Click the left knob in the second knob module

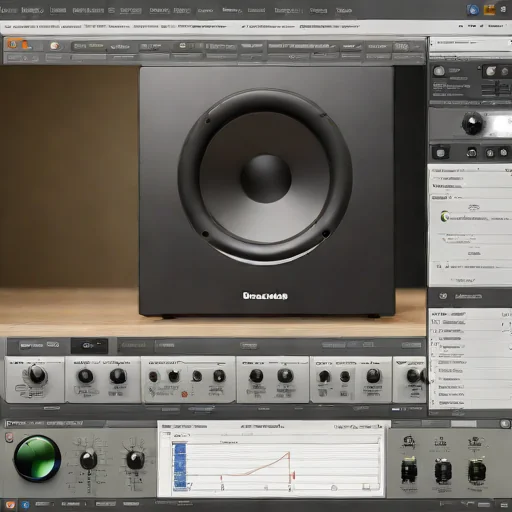85,376
